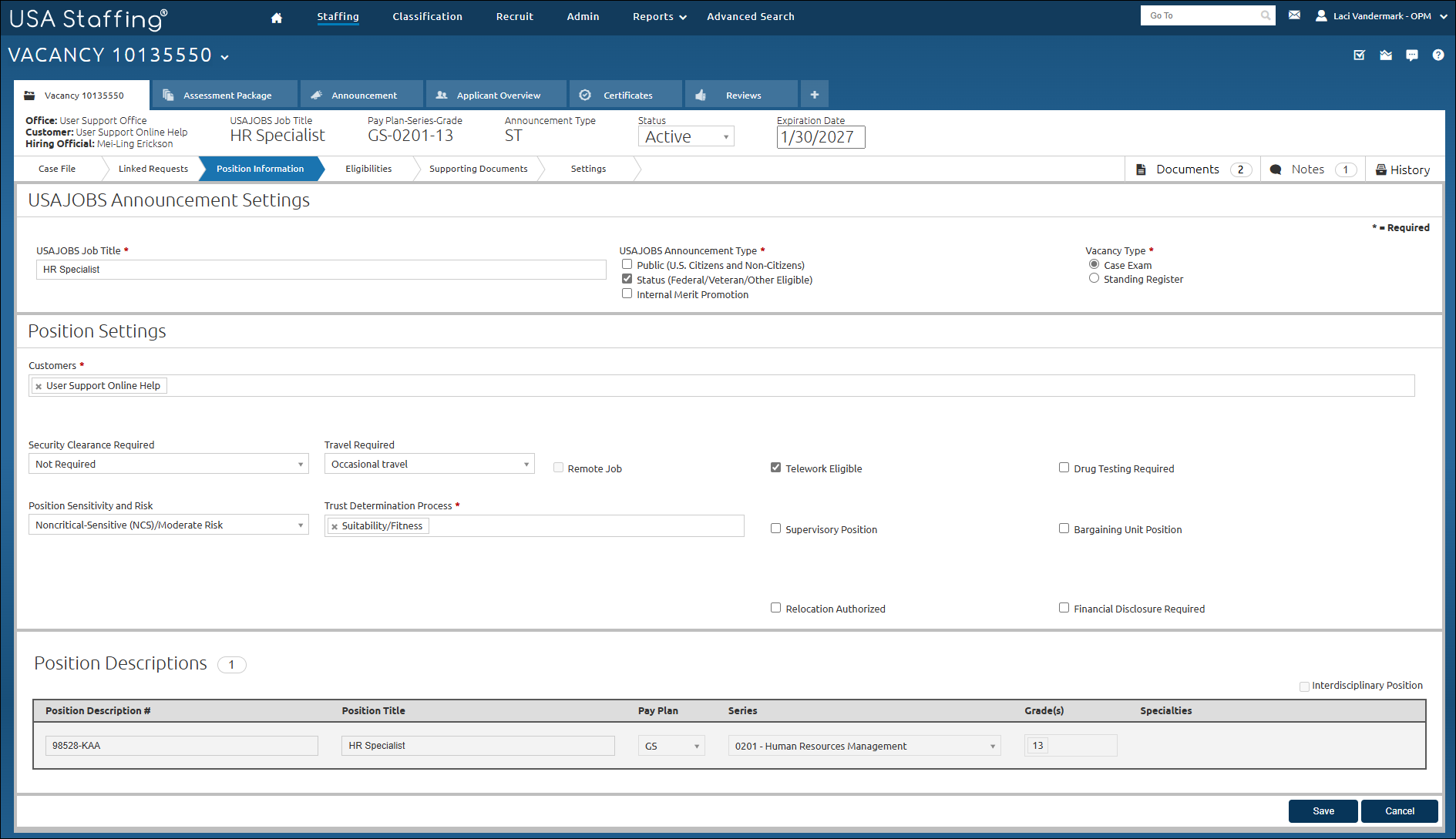Open the Classification menu
Screen dimensions: 1456x839
coord(427,16)
